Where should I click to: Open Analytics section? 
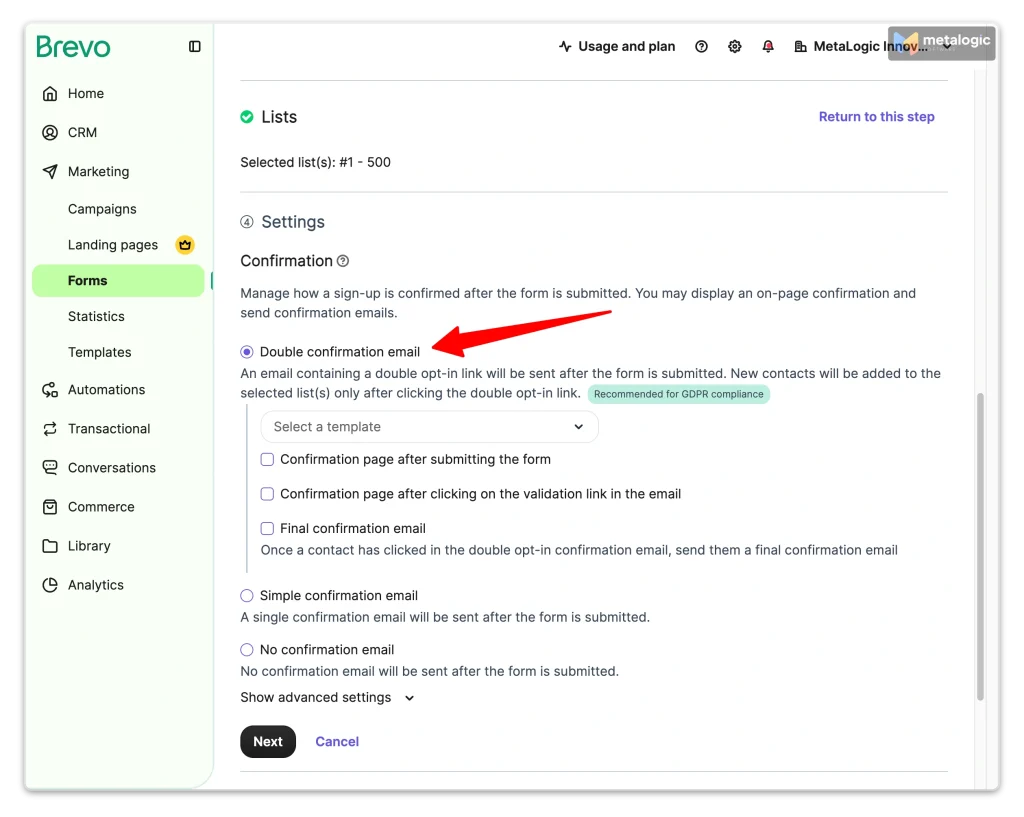click(x=95, y=585)
